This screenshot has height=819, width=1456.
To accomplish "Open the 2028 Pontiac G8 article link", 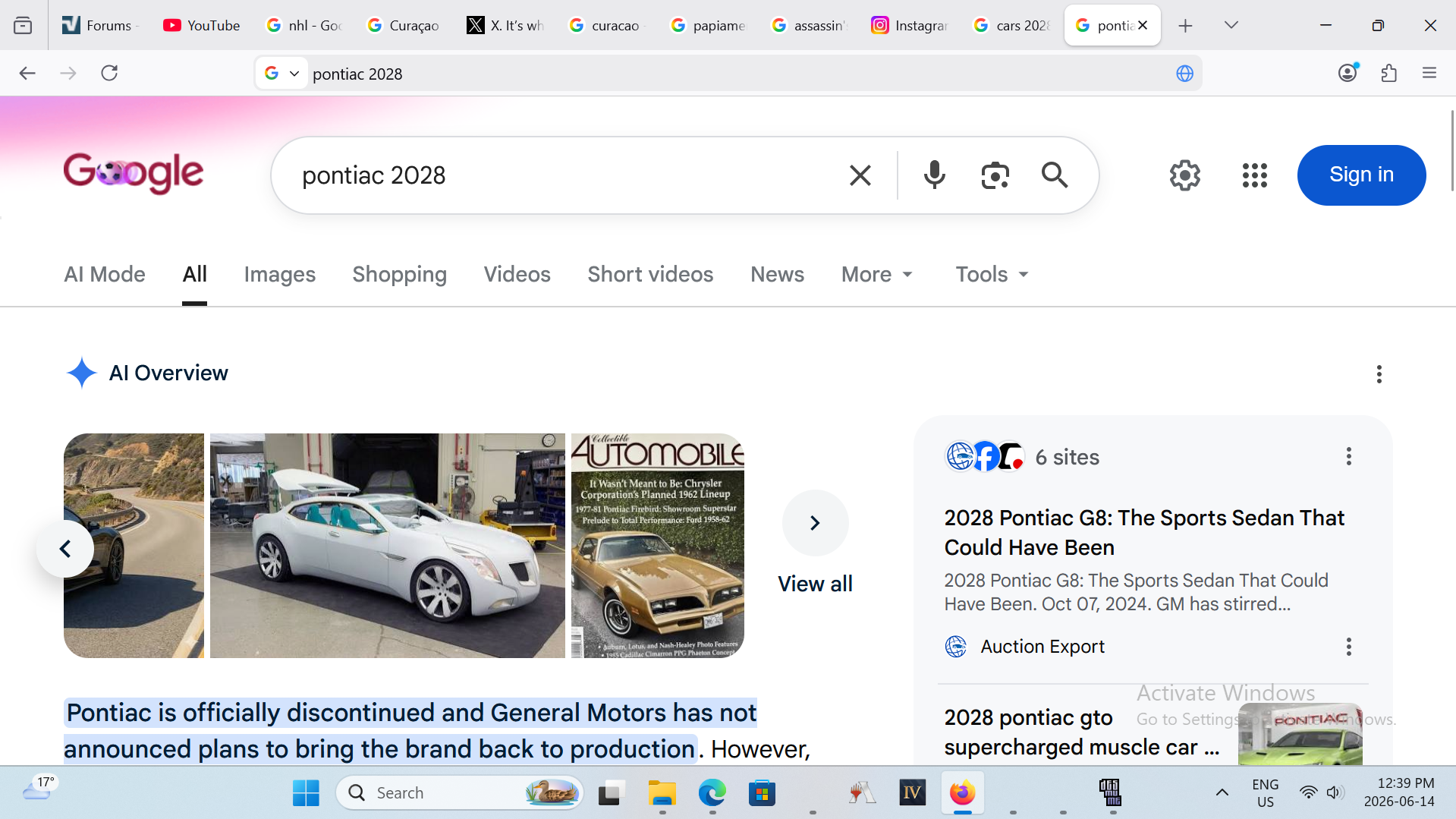I will [x=1143, y=532].
